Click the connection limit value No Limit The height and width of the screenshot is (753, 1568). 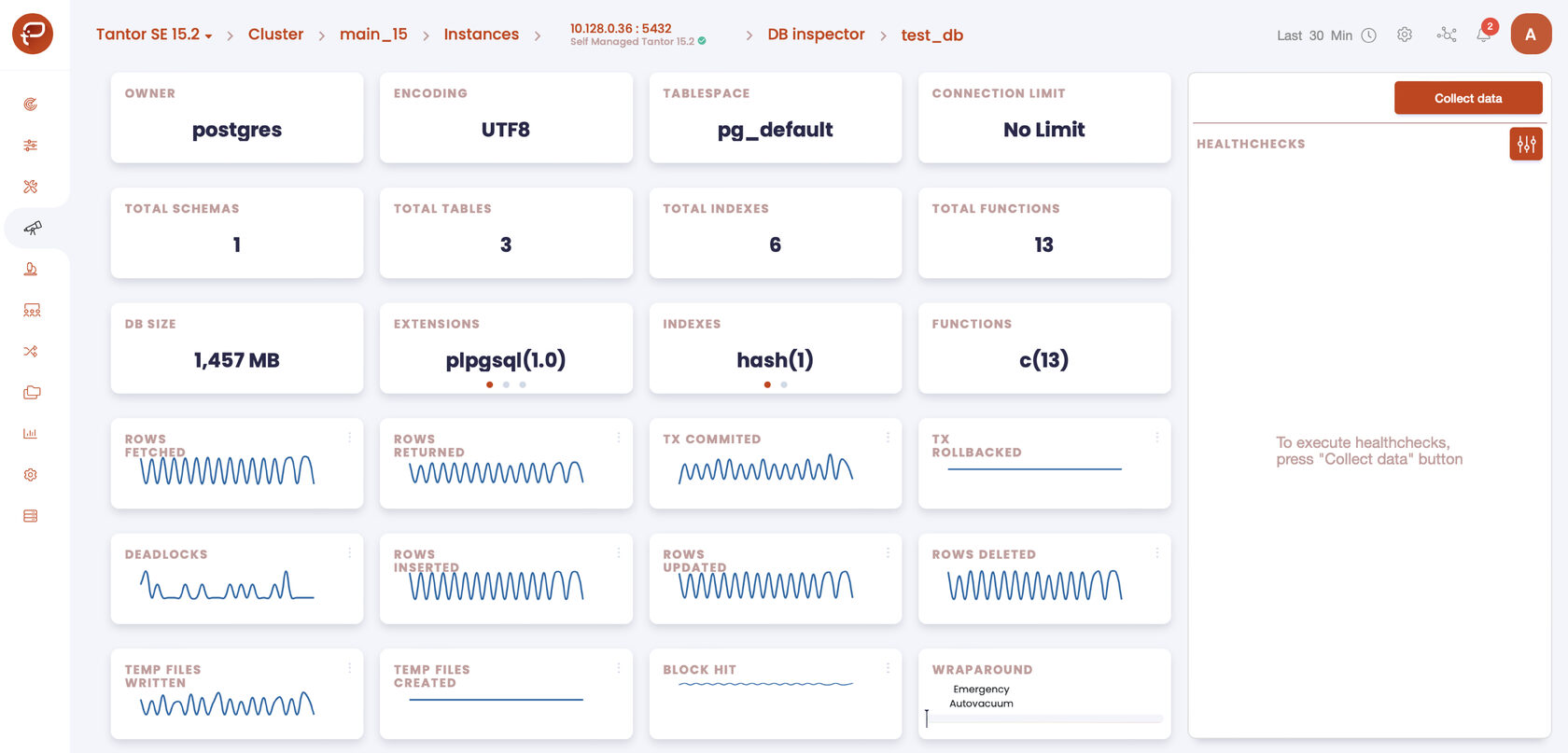pyautogui.click(x=1044, y=130)
